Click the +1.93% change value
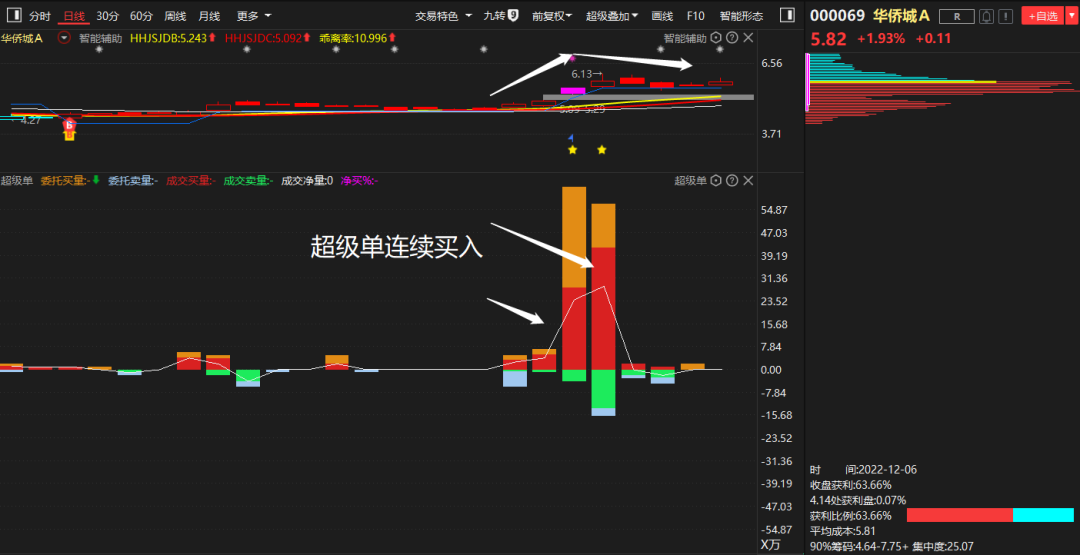Viewport: 1080px width, 555px height. click(x=881, y=39)
